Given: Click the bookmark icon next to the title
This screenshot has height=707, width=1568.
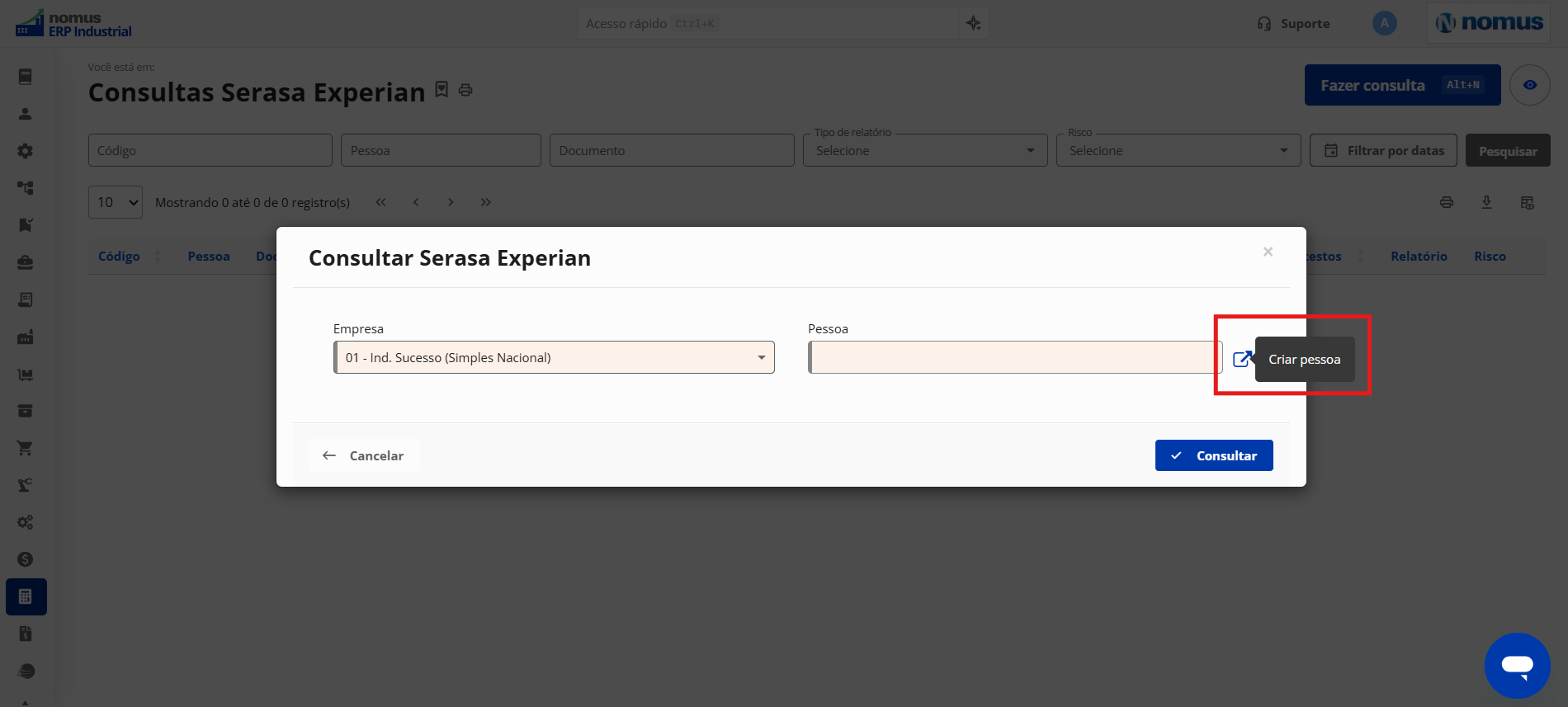Looking at the screenshot, I should click(442, 89).
